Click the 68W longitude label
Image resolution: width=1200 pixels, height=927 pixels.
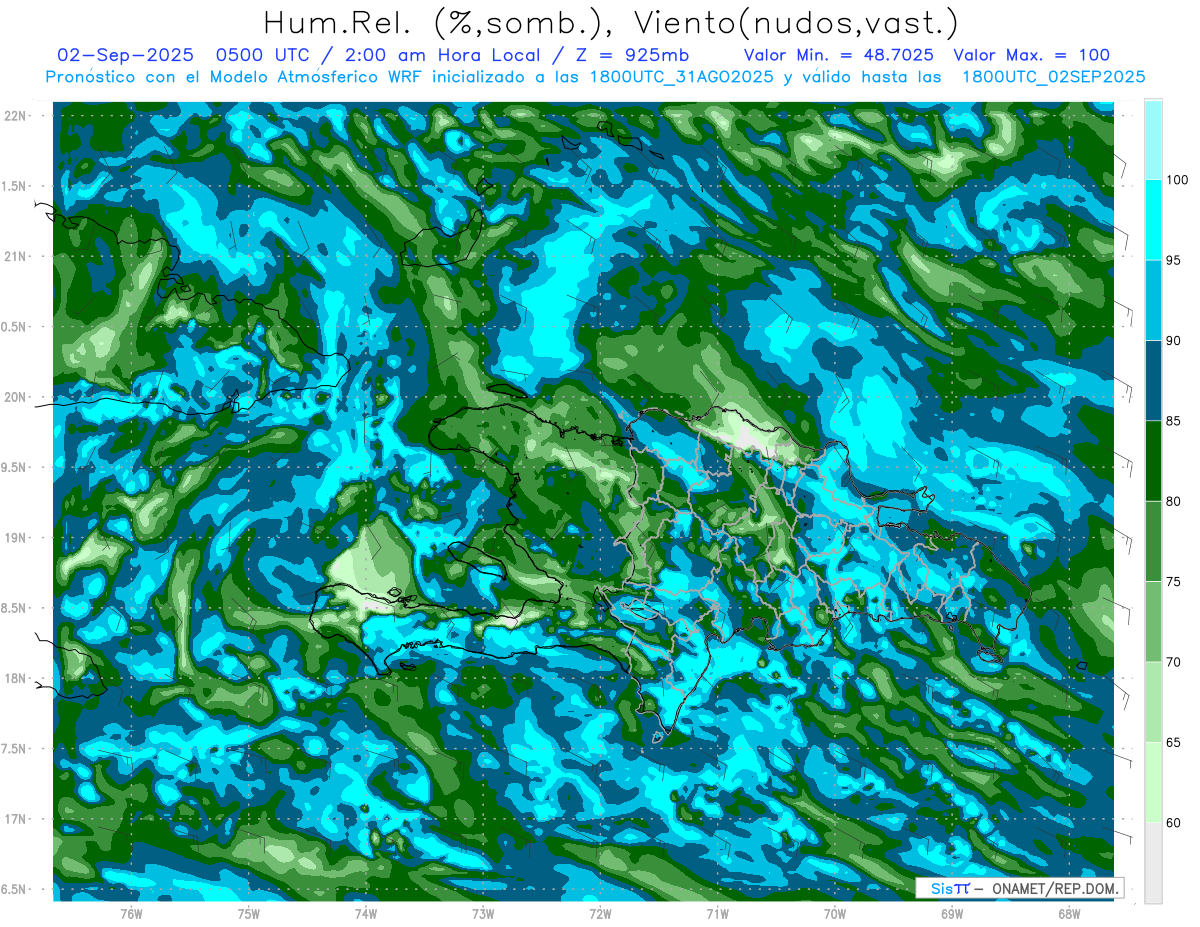[1068, 914]
